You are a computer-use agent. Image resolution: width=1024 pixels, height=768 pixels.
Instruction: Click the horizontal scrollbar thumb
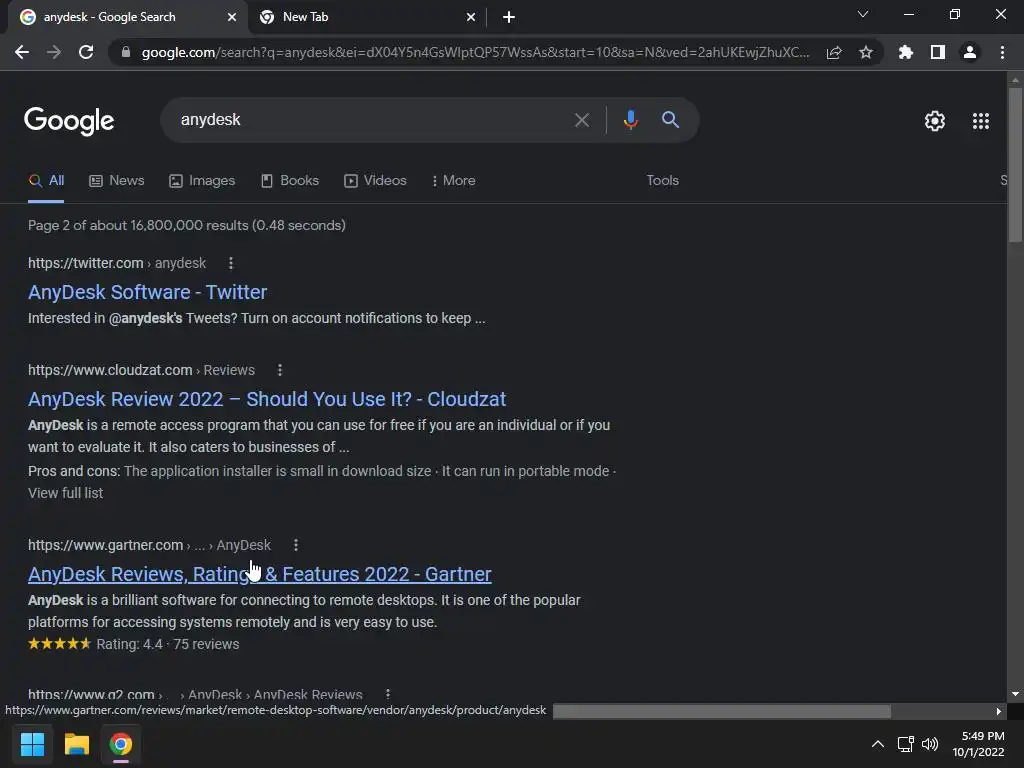(x=722, y=711)
